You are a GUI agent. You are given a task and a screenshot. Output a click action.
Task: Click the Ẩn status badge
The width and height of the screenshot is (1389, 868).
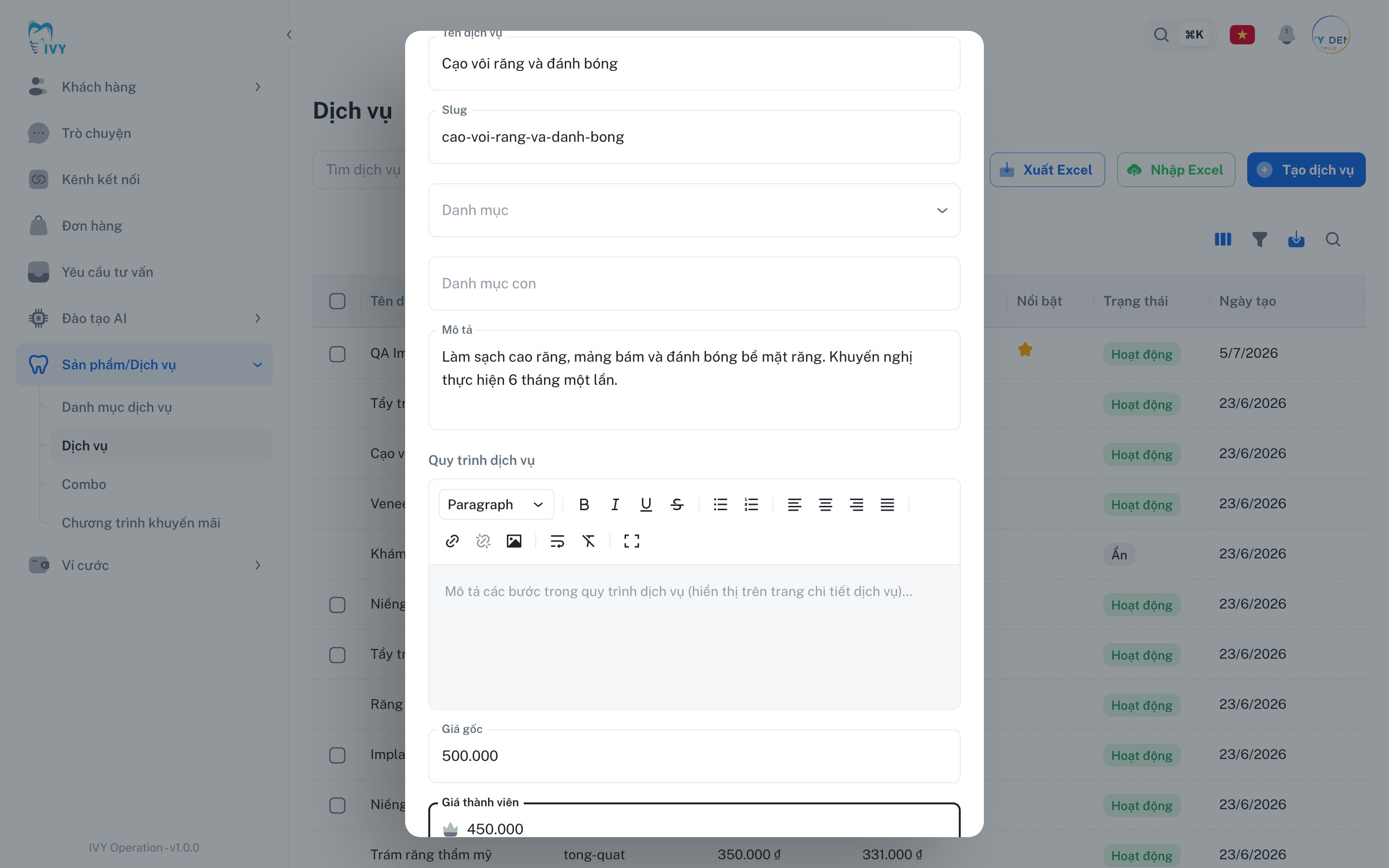1118,555
